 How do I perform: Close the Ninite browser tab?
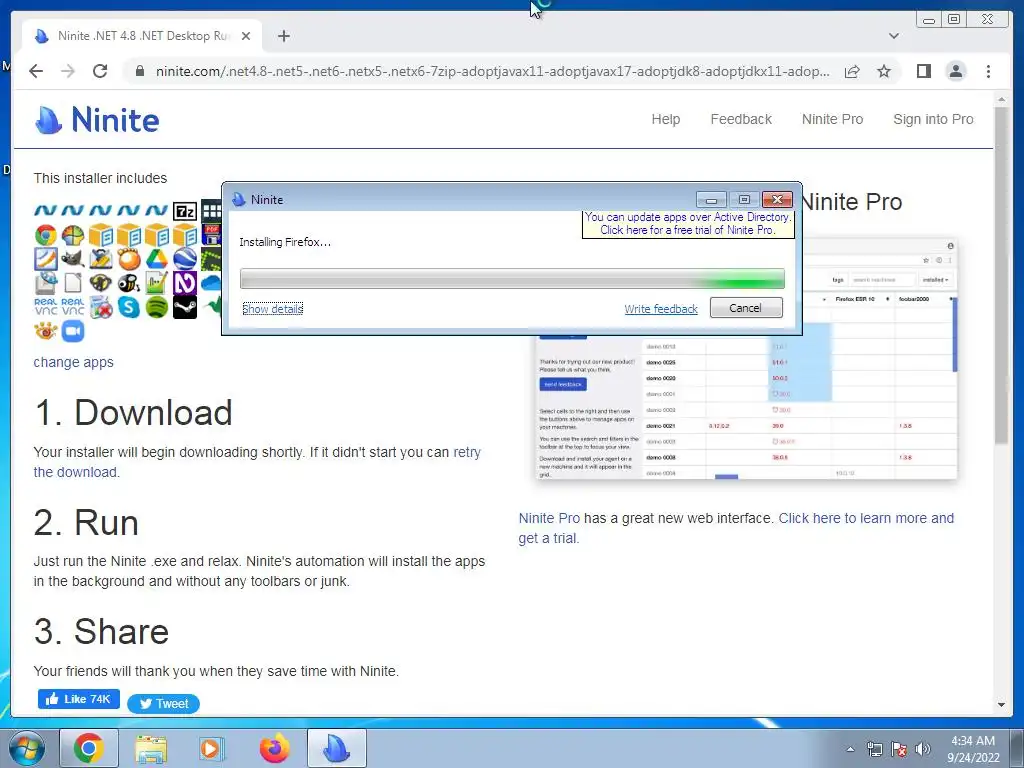[x=246, y=36]
